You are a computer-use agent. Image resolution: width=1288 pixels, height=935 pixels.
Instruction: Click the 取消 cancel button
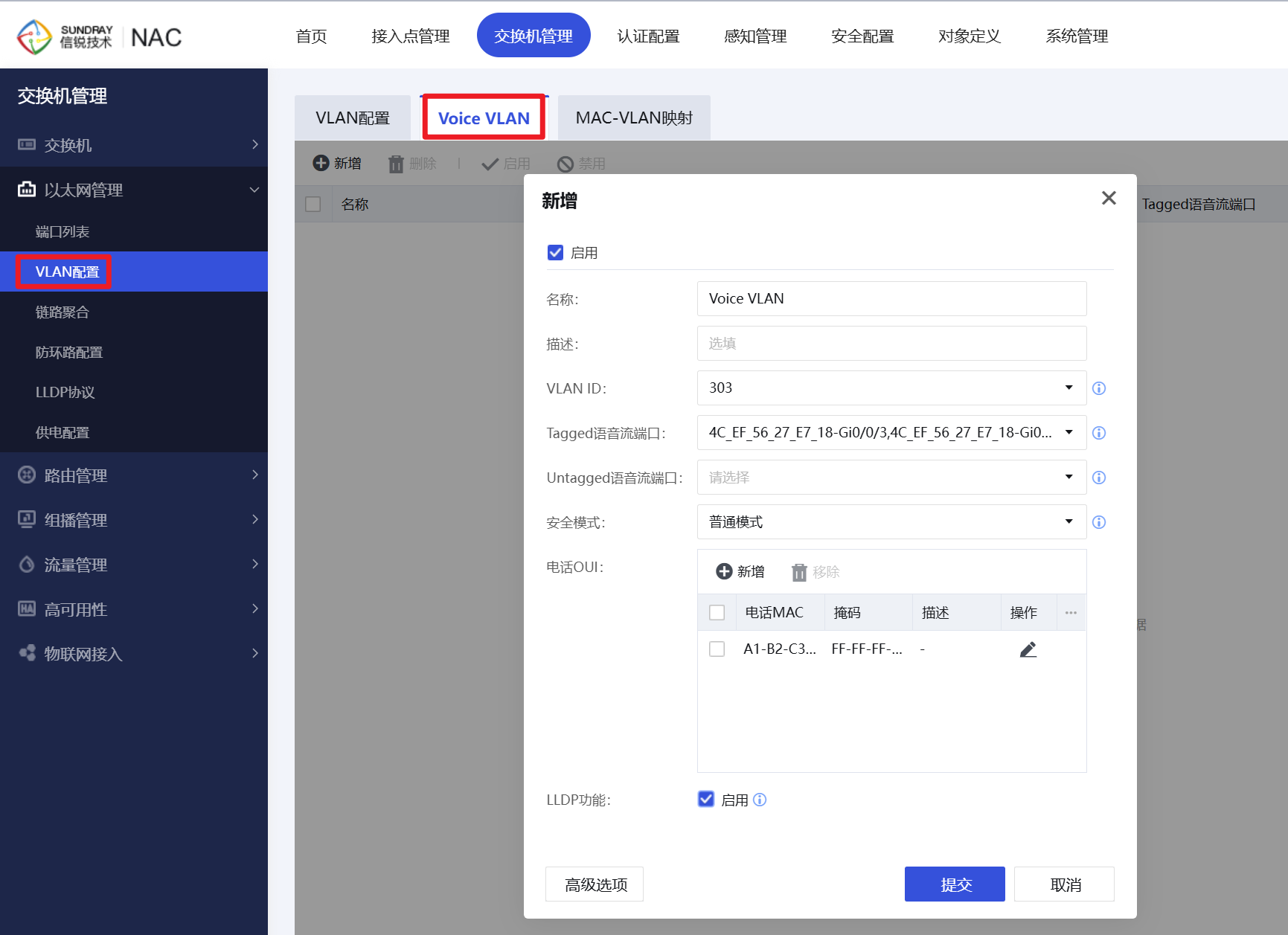[1064, 884]
